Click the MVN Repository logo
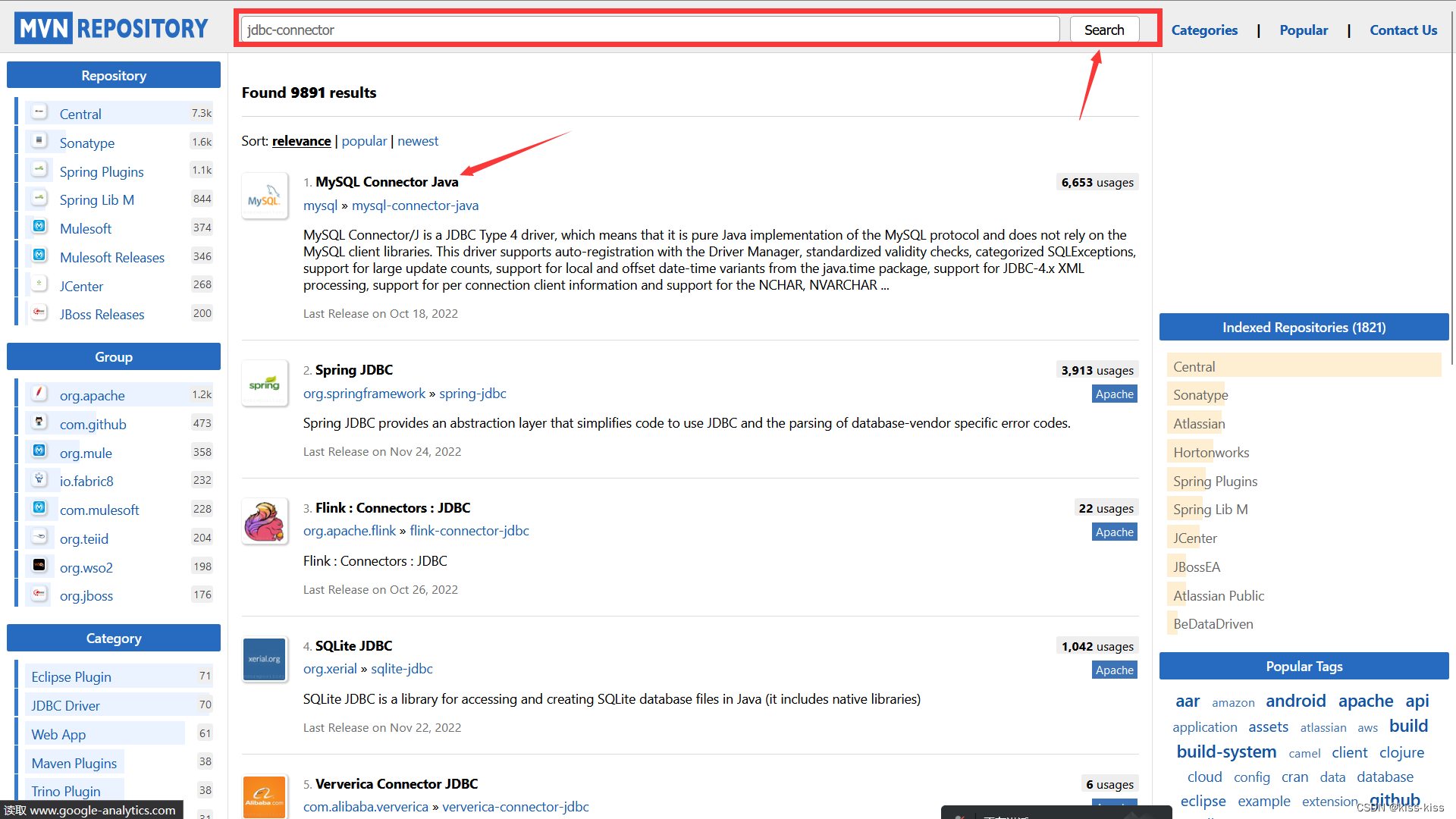 coord(111,29)
